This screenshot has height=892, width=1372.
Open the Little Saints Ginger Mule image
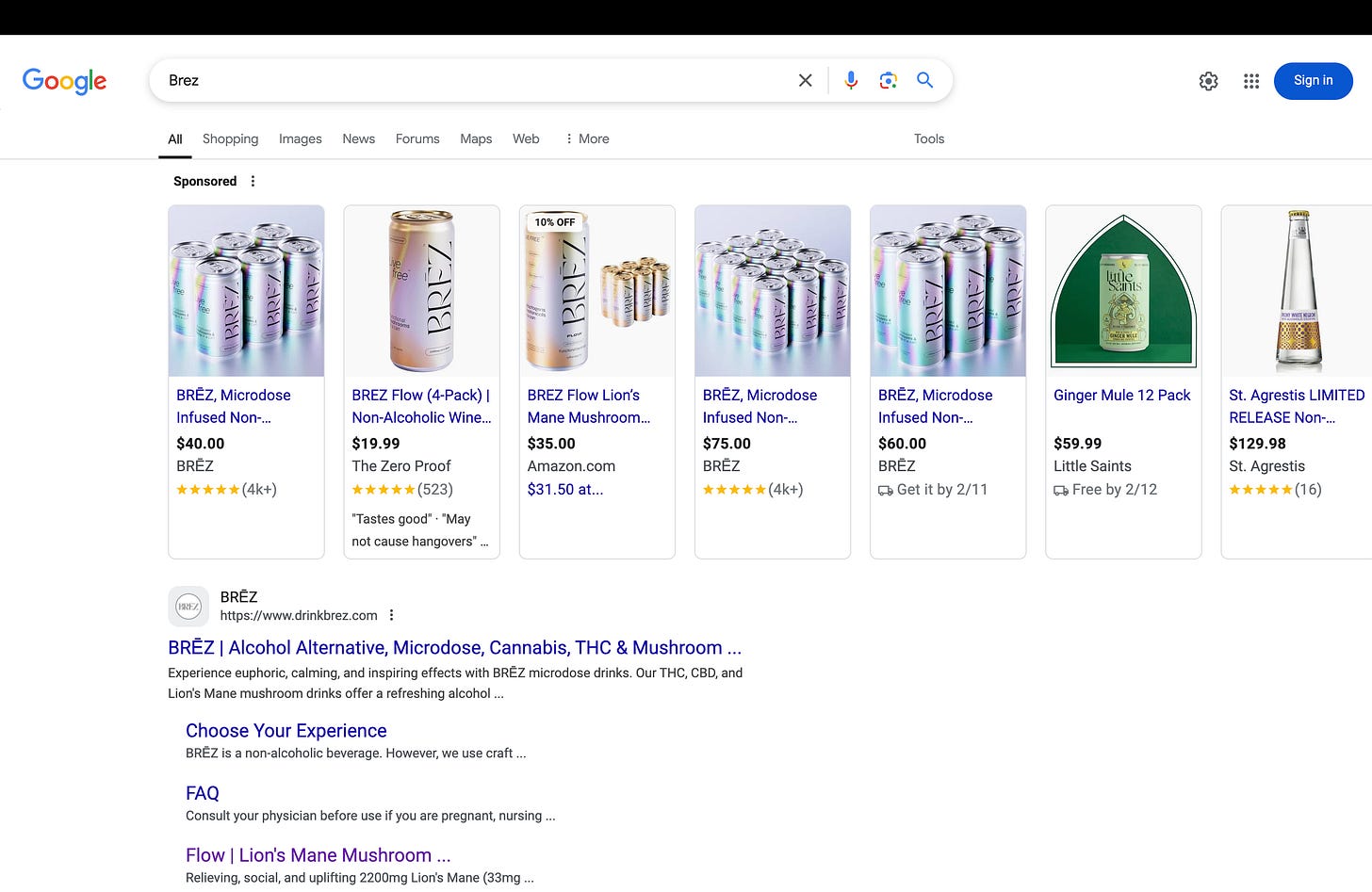click(x=1123, y=291)
